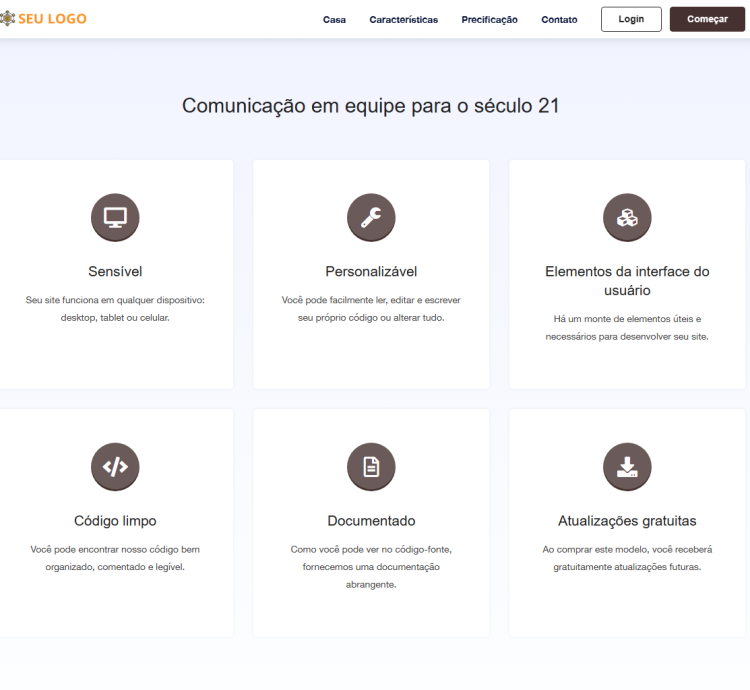This screenshot has width=750, height=690.
Task: Click the cubes icon for interface elements
Action: point(627,217)
